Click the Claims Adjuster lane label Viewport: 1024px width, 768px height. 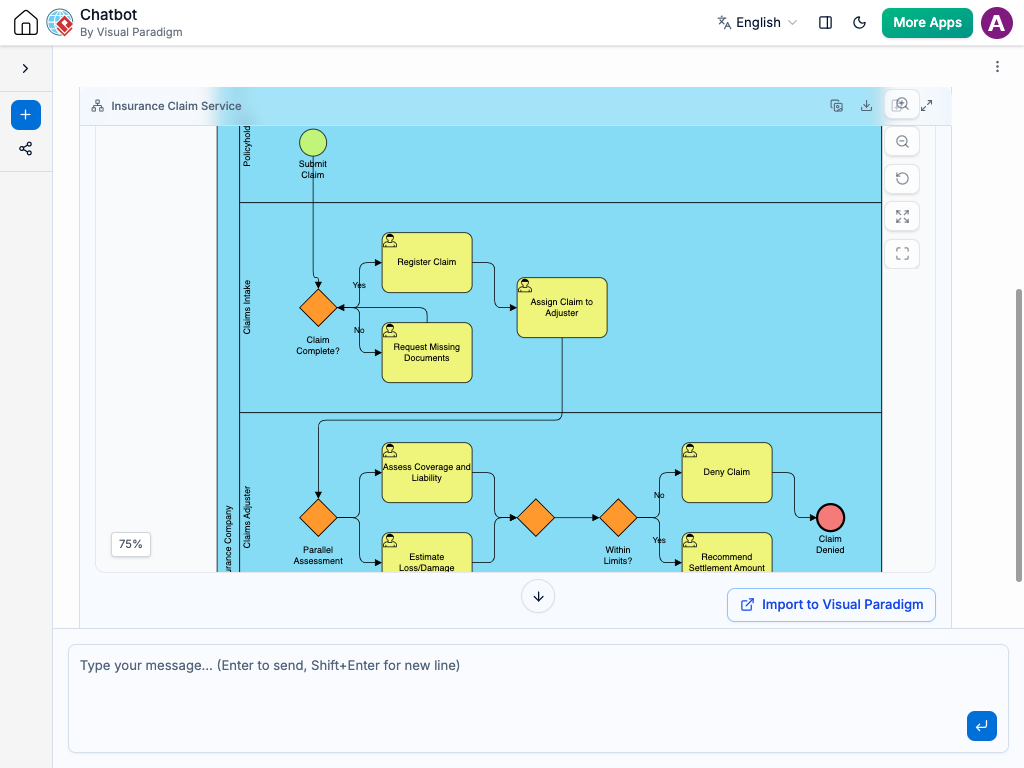click(x=247, y=517)
